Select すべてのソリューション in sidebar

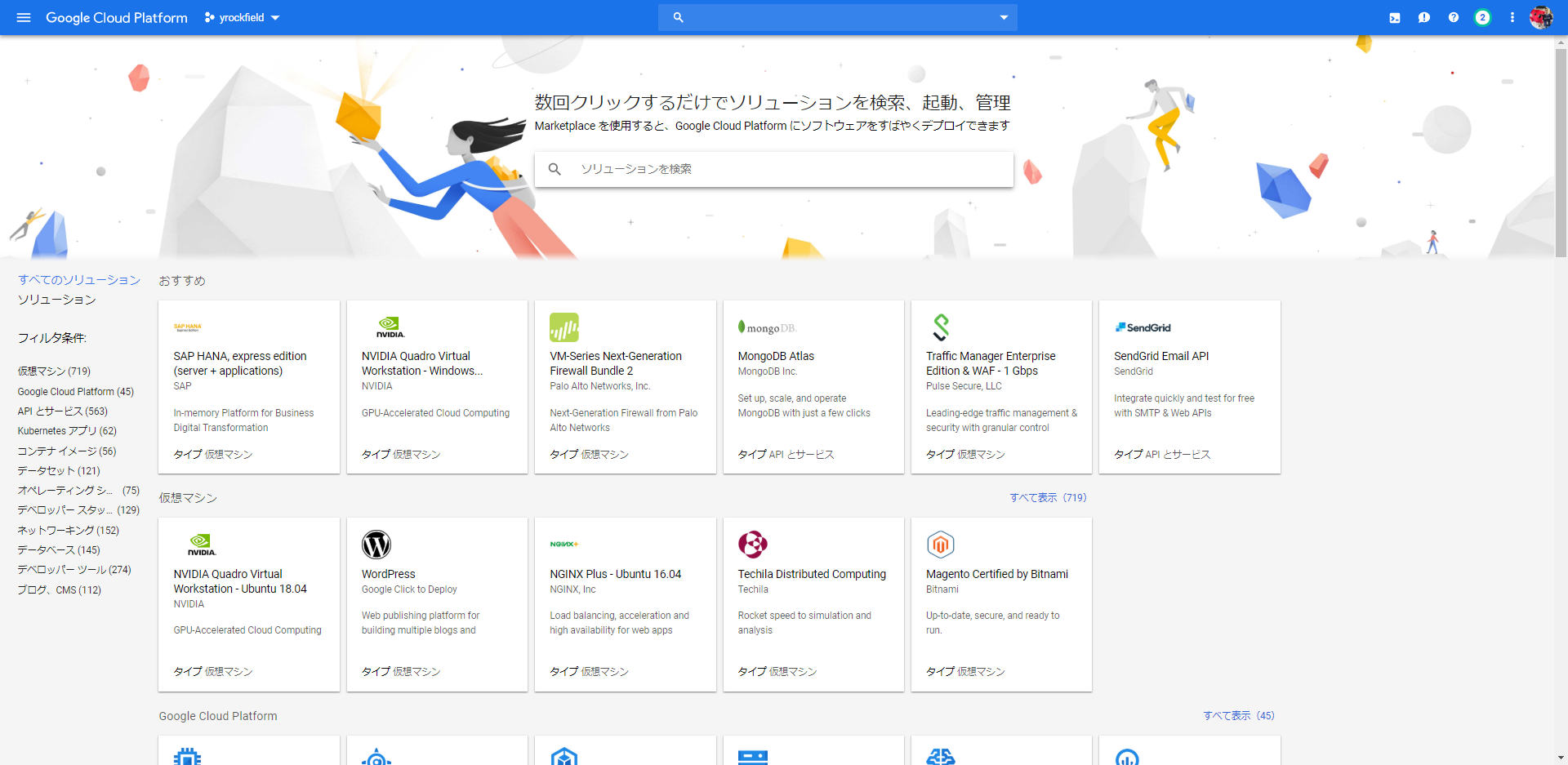click(x=79, y=280)
